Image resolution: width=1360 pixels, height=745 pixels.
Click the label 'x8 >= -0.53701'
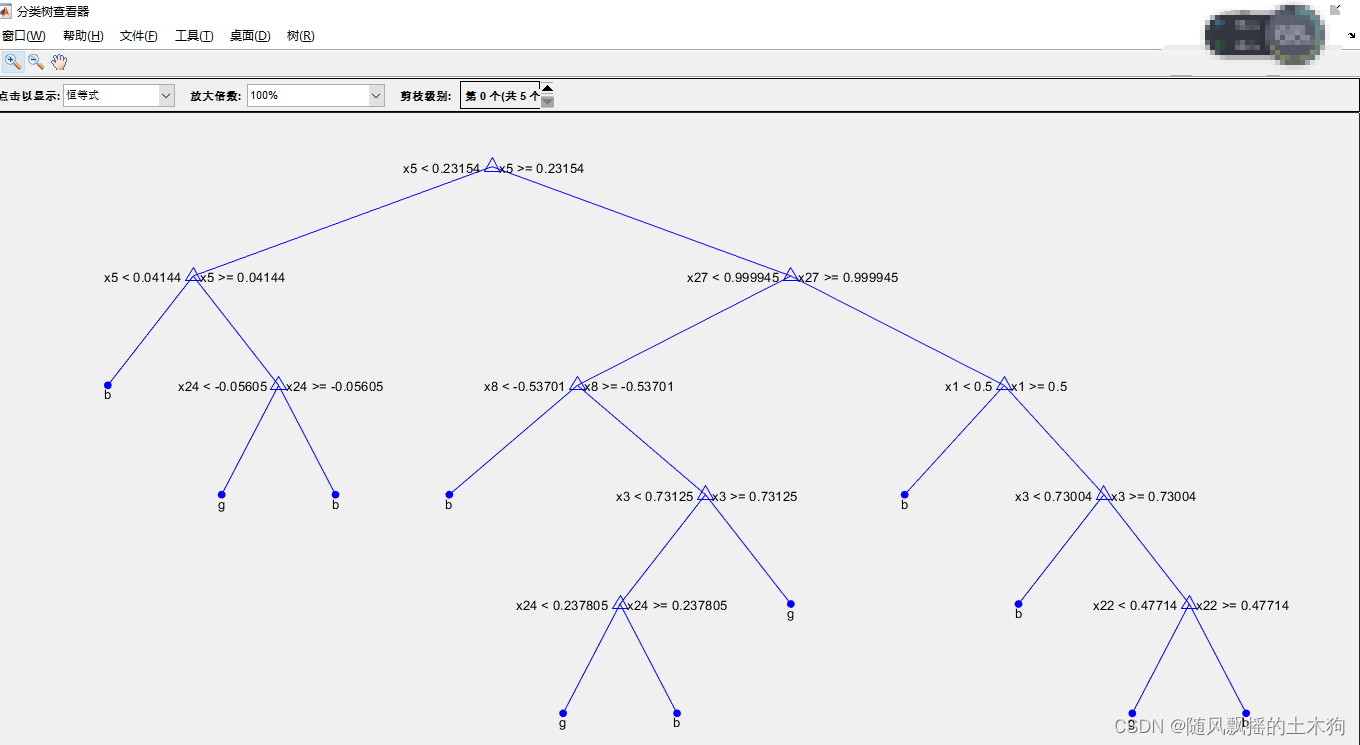(630, 387)
